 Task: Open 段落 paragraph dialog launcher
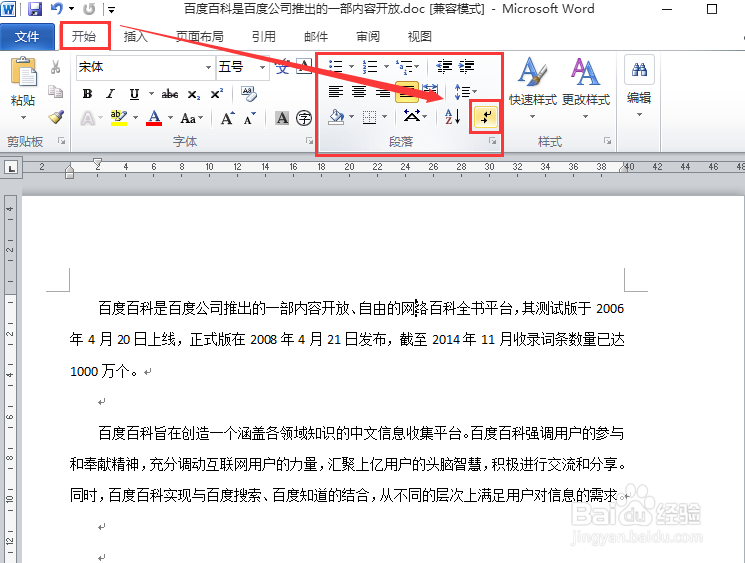click(x=492, y=141)
